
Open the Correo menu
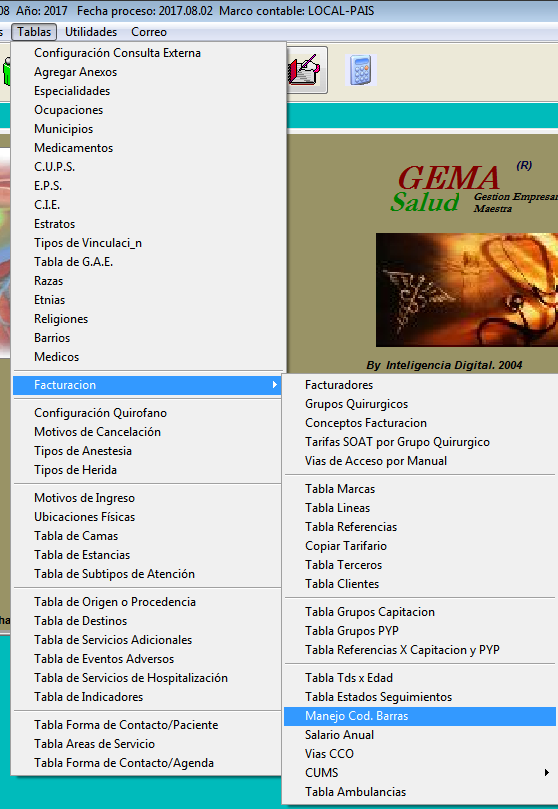click(x=149, y=32)
